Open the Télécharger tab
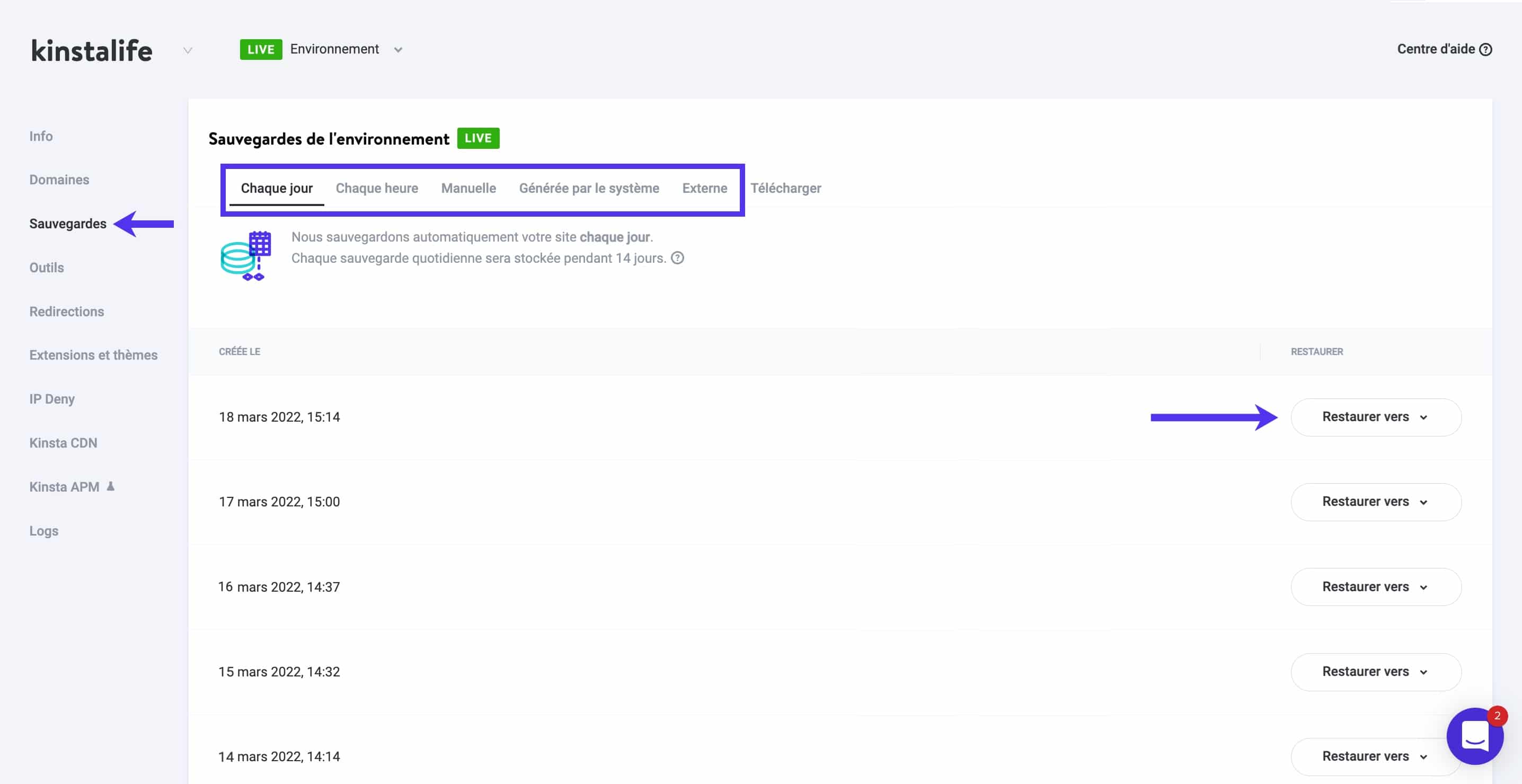Screen dimensions: 1522x784 click(786, 188)
